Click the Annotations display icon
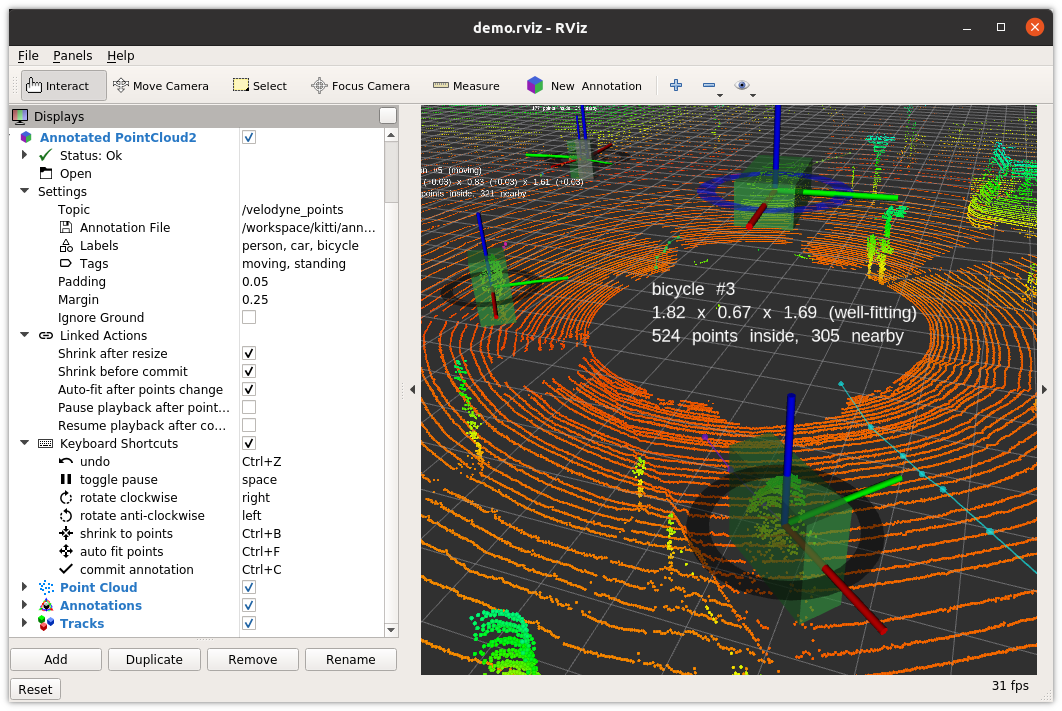Screen dimensions: 1062x711 click(x=46, y=605)
